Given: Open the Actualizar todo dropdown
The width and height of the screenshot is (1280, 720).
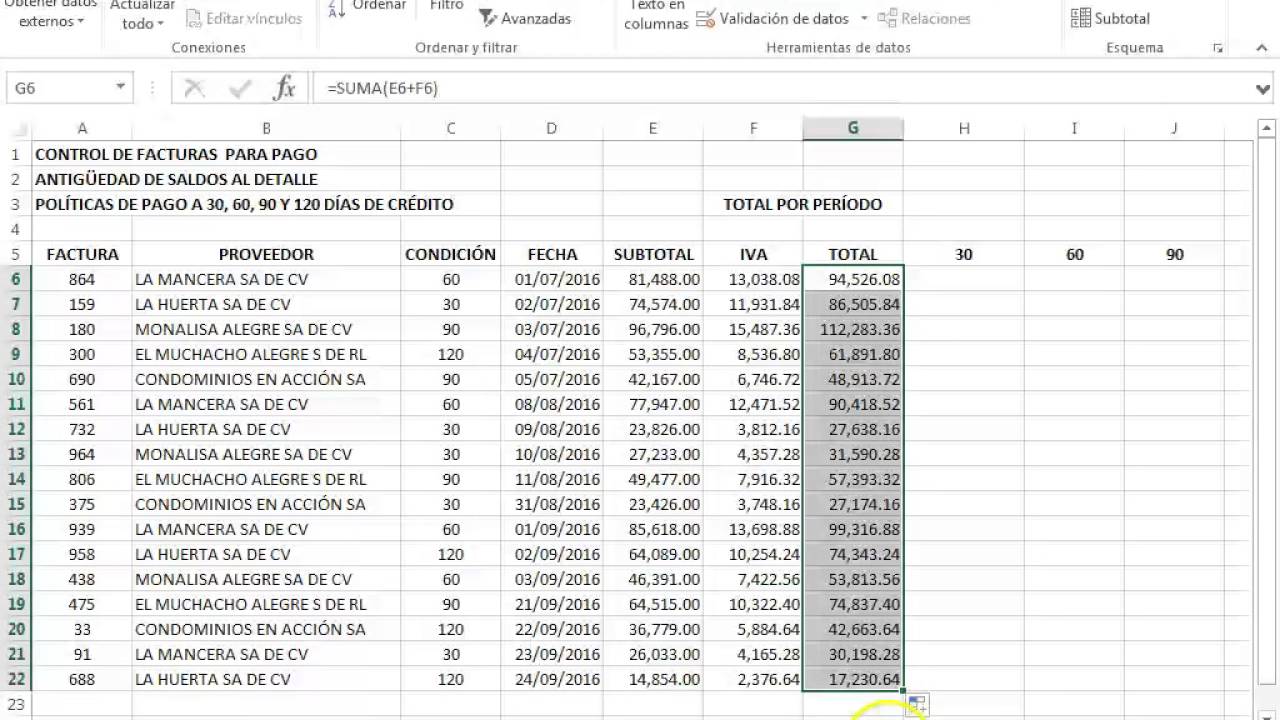Looking at the screenshot, I should pyautogui.click(x=143, y=15).
